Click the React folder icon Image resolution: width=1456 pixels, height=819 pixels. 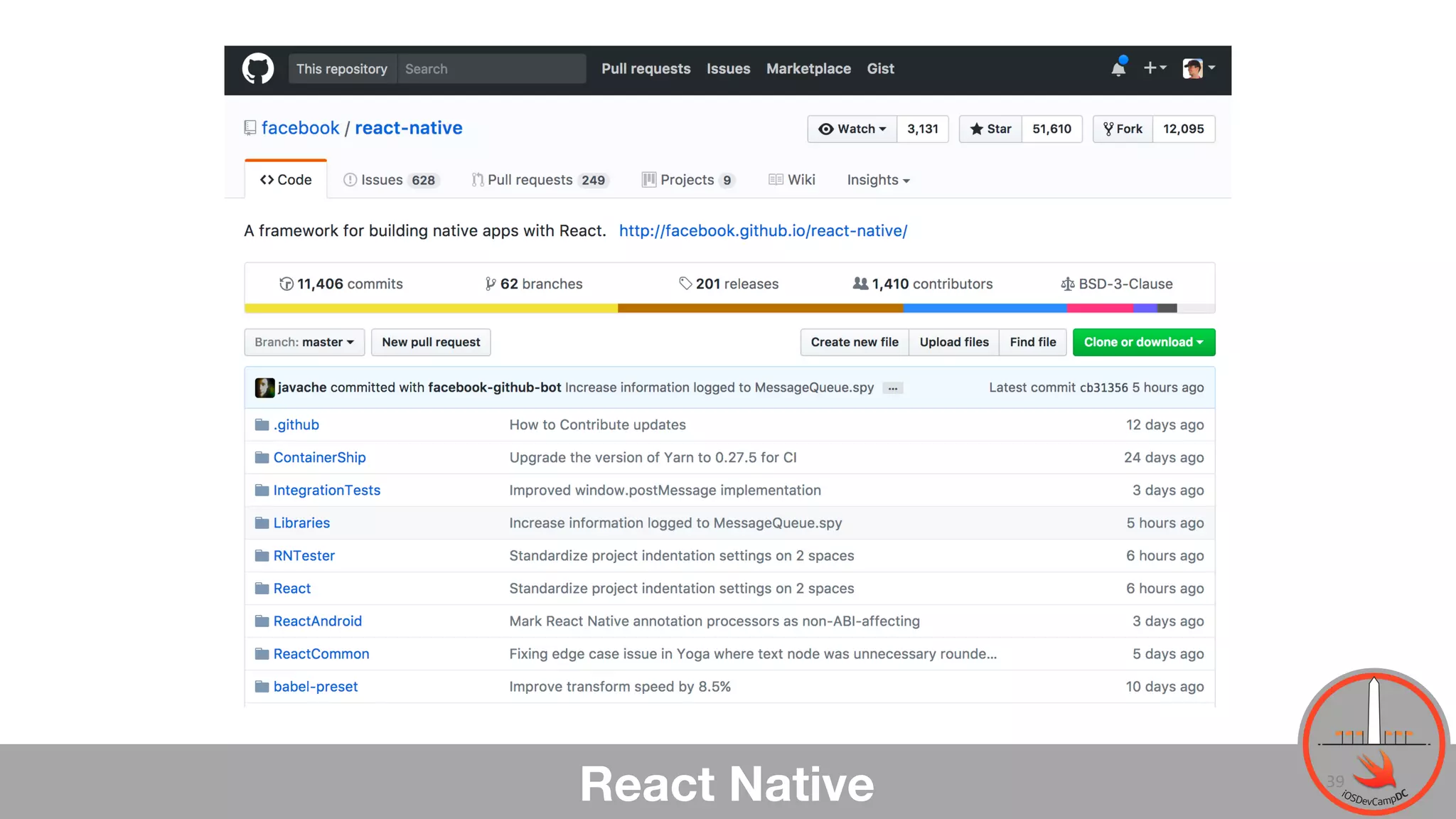click(x=262, y=589)
